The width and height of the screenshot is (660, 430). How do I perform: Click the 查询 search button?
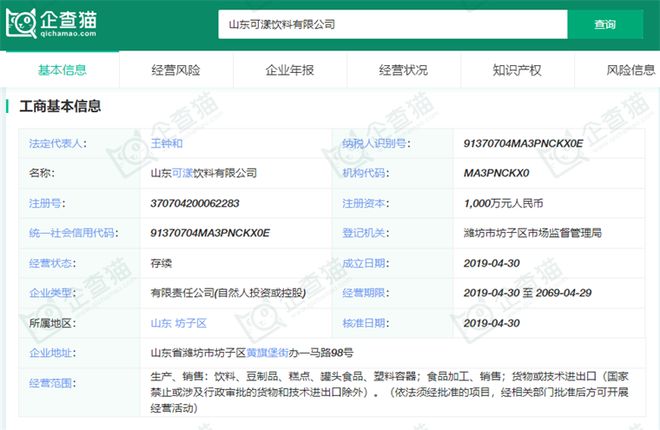click(605, 24)
